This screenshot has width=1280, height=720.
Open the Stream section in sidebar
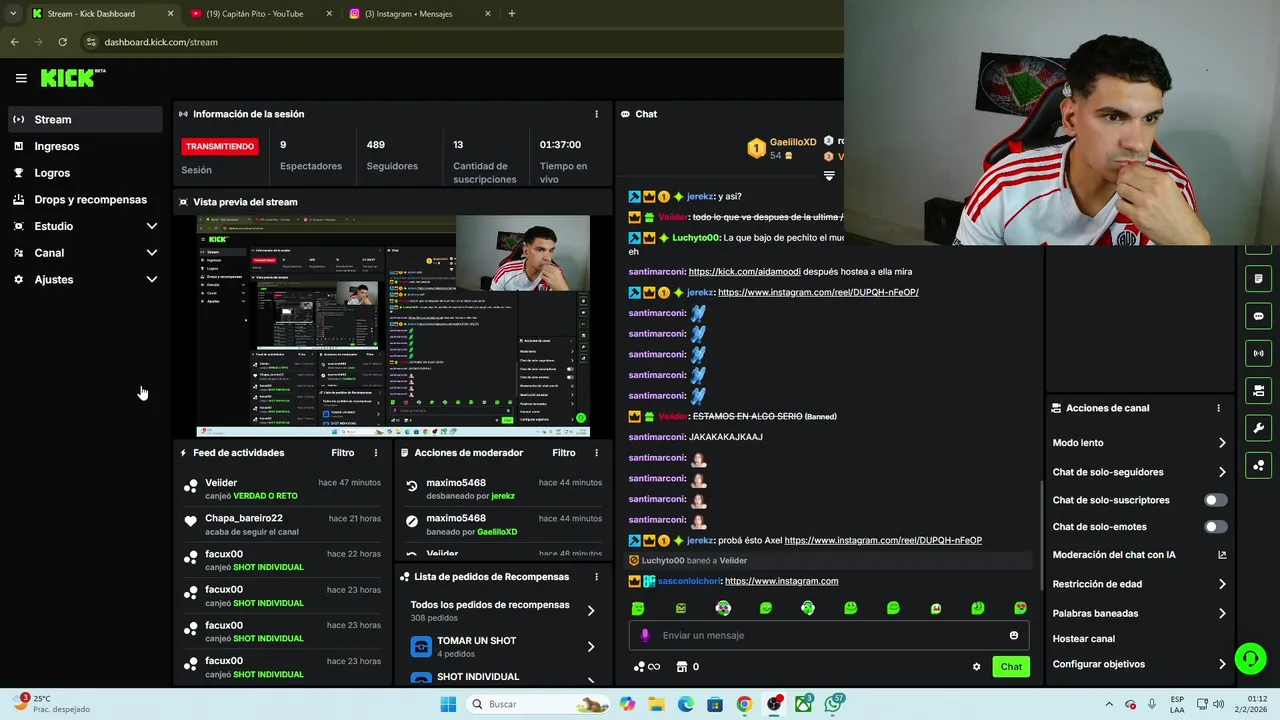85,119
